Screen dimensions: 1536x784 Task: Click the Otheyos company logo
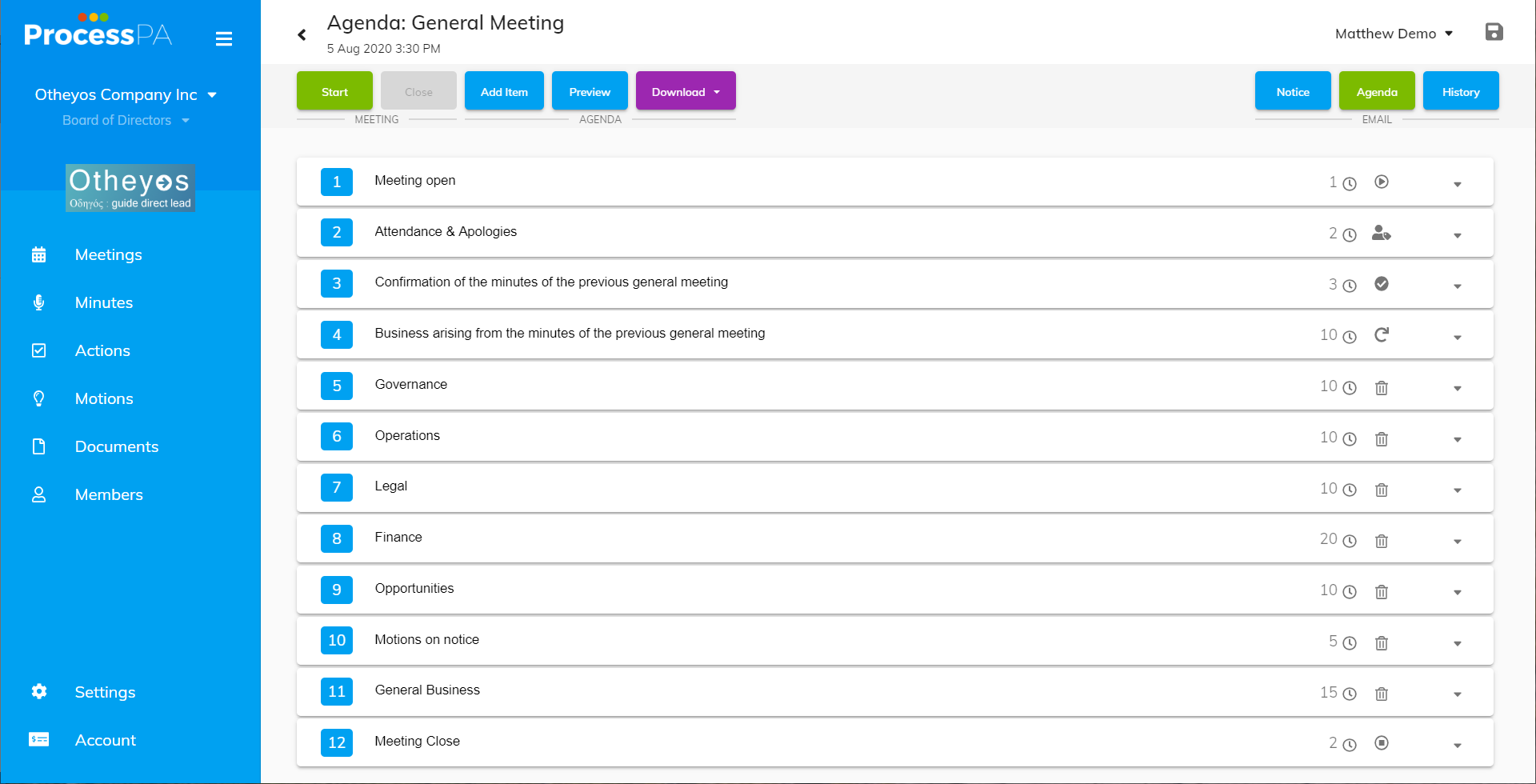pyautogui.click(x=130, y=188)
